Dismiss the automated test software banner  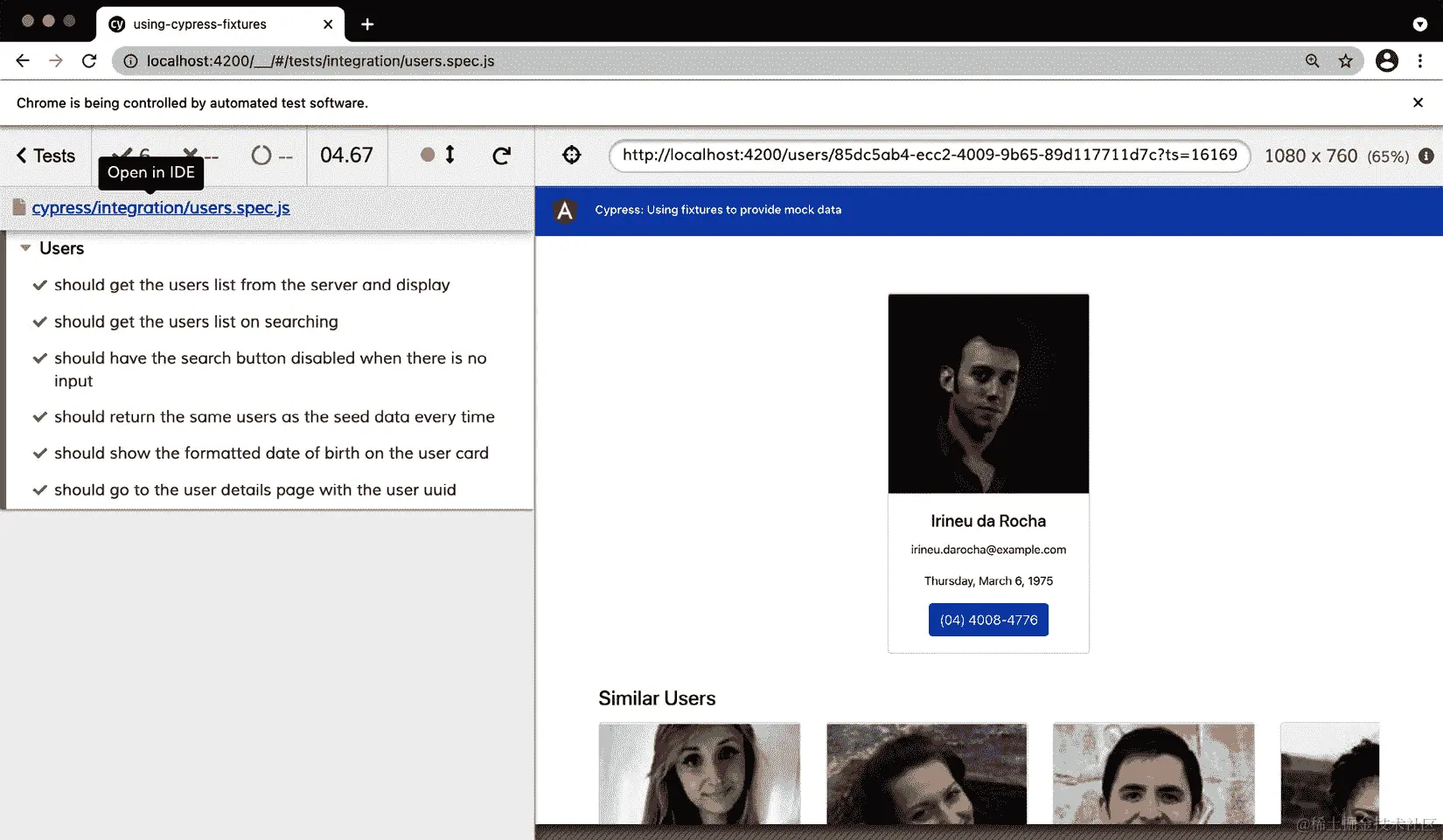1418,102
